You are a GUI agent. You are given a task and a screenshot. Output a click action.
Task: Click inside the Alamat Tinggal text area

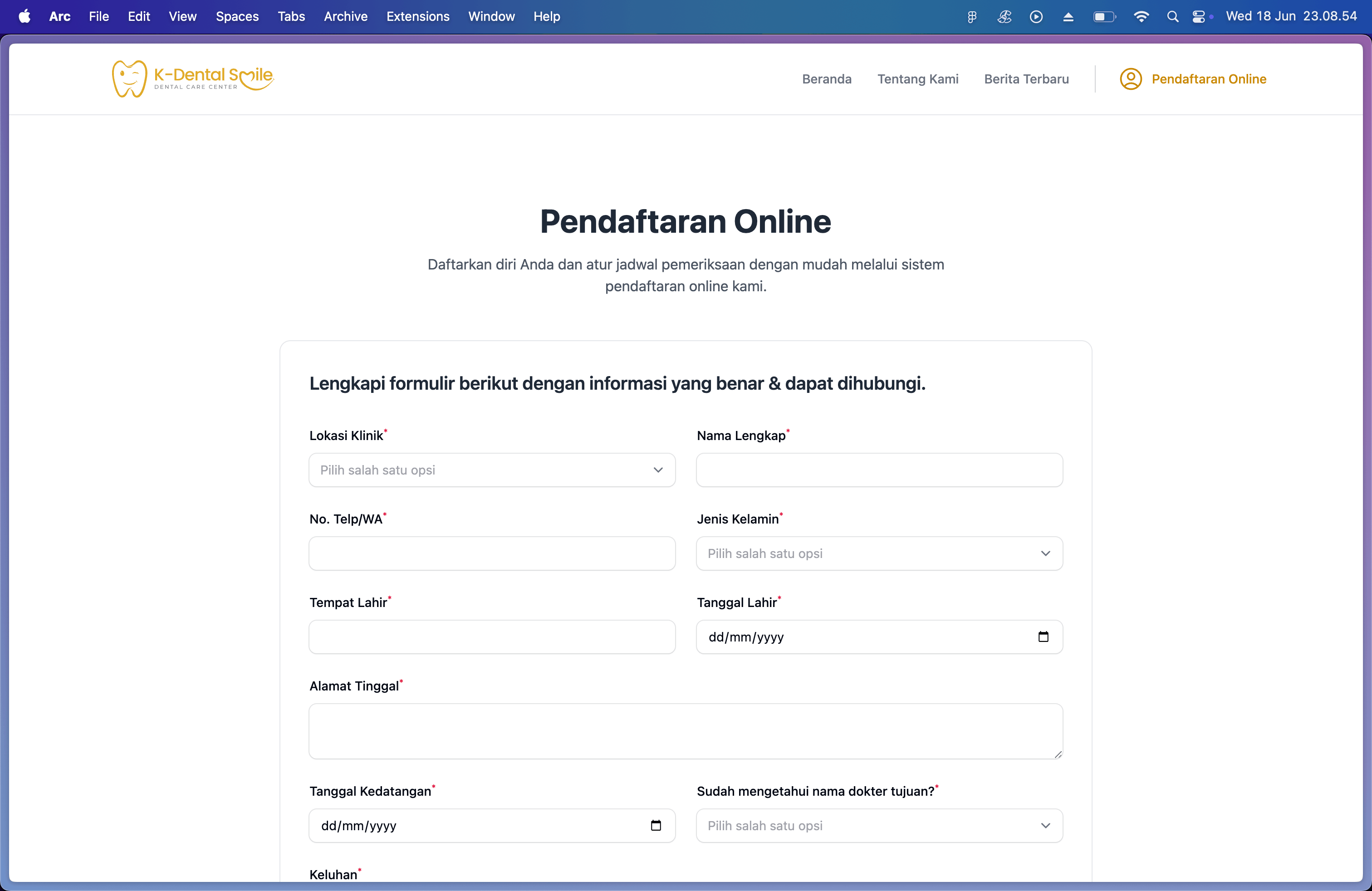click(x=686, y=731)
